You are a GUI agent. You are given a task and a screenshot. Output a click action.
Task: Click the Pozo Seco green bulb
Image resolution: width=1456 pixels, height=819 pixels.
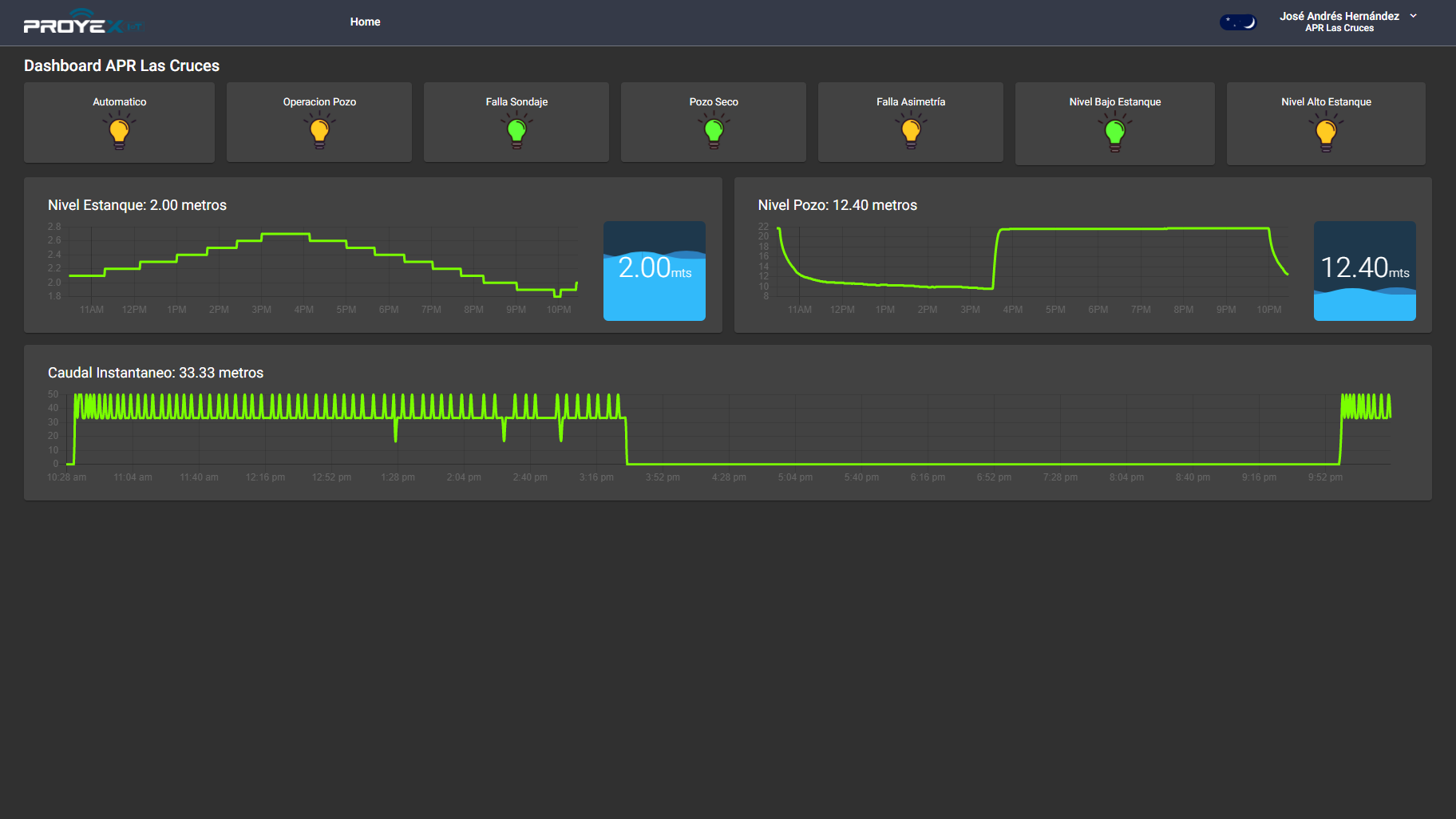[714, 131]
